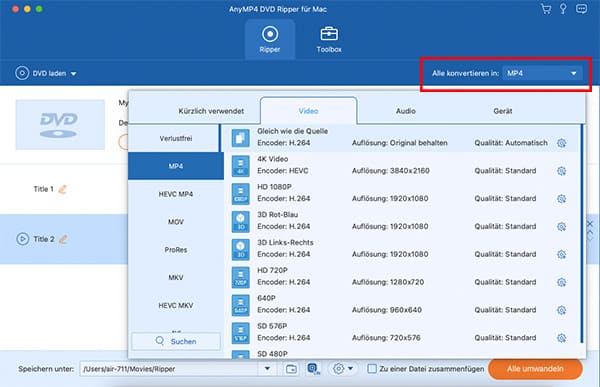The image size is (600, 387).
Task: Remove Title 2 with X icon
Action: pyautogui.click(x=590, y=224)
